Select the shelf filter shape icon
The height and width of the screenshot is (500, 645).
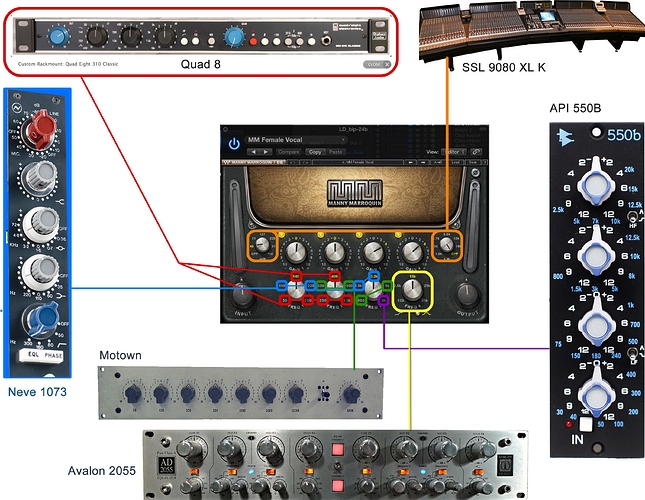pyautogui.click(x=397, y=314)
